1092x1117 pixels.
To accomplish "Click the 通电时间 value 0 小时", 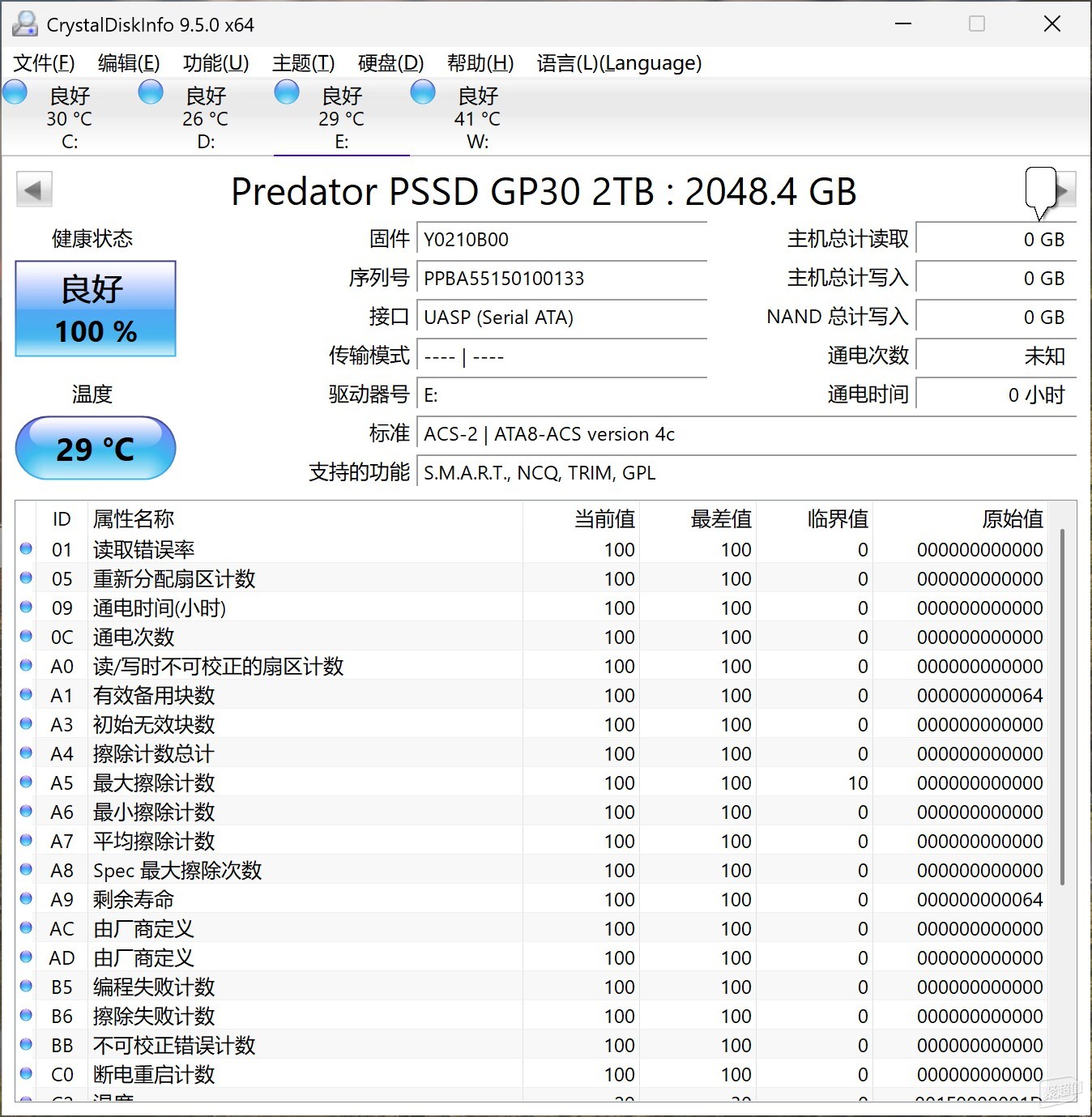I will click(996, 395).
